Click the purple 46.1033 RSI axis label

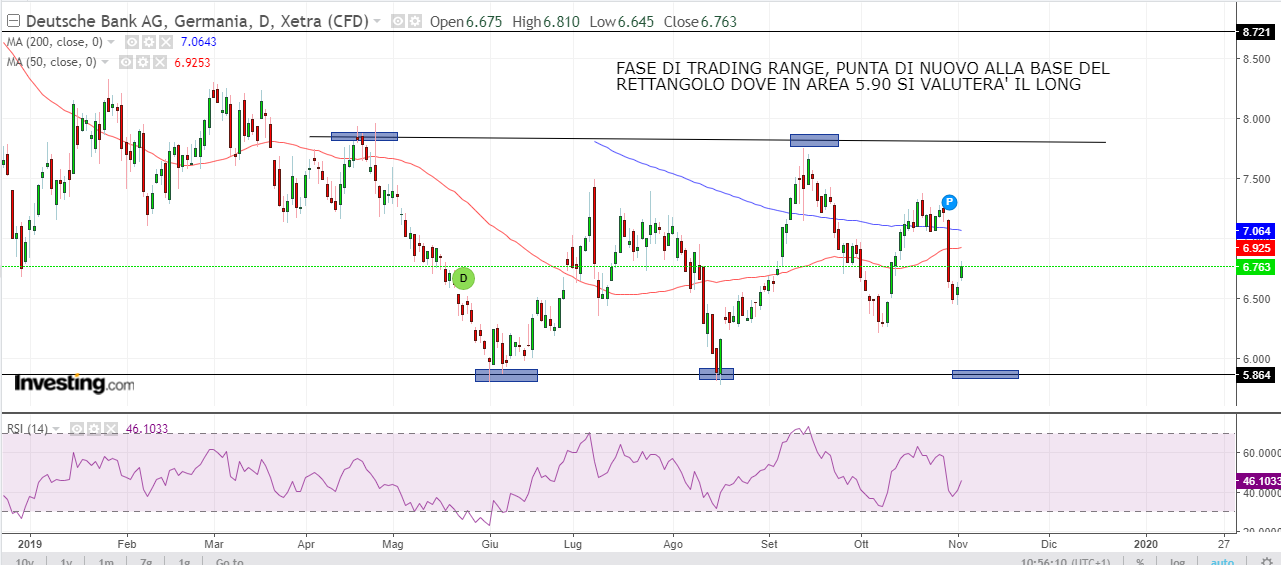click(x=1259, y=481)
